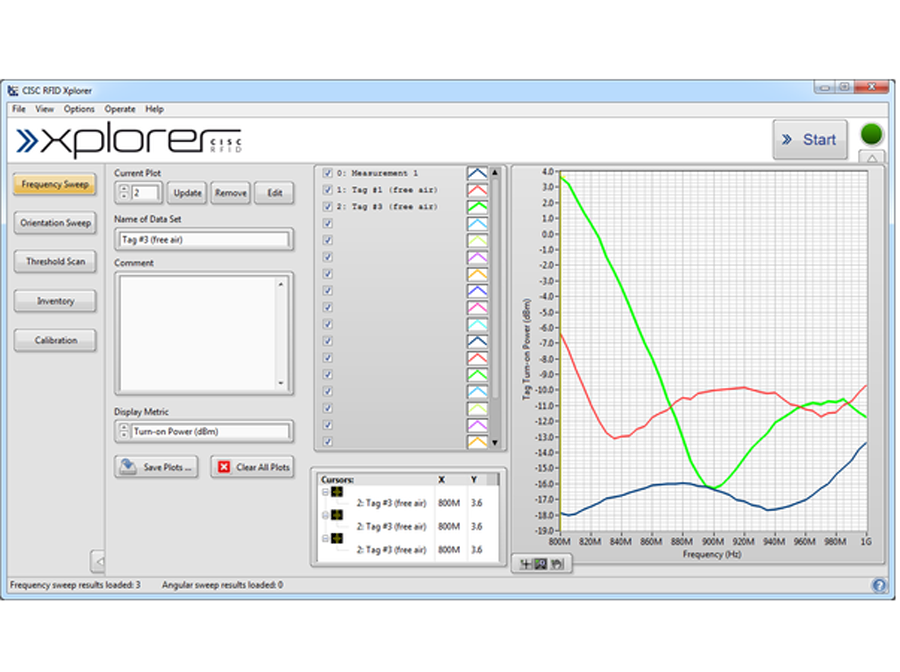Open the Options menu

point(79,109)
